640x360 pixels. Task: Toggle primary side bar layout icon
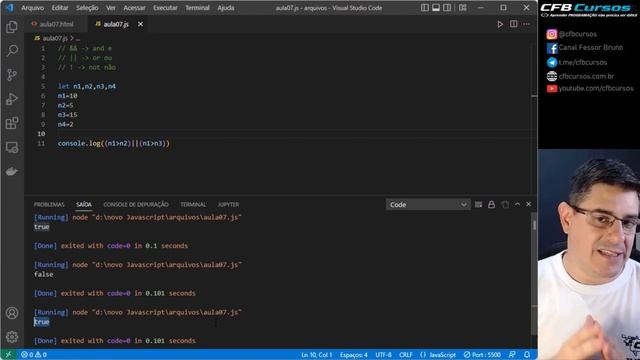(x=425, y=8)
